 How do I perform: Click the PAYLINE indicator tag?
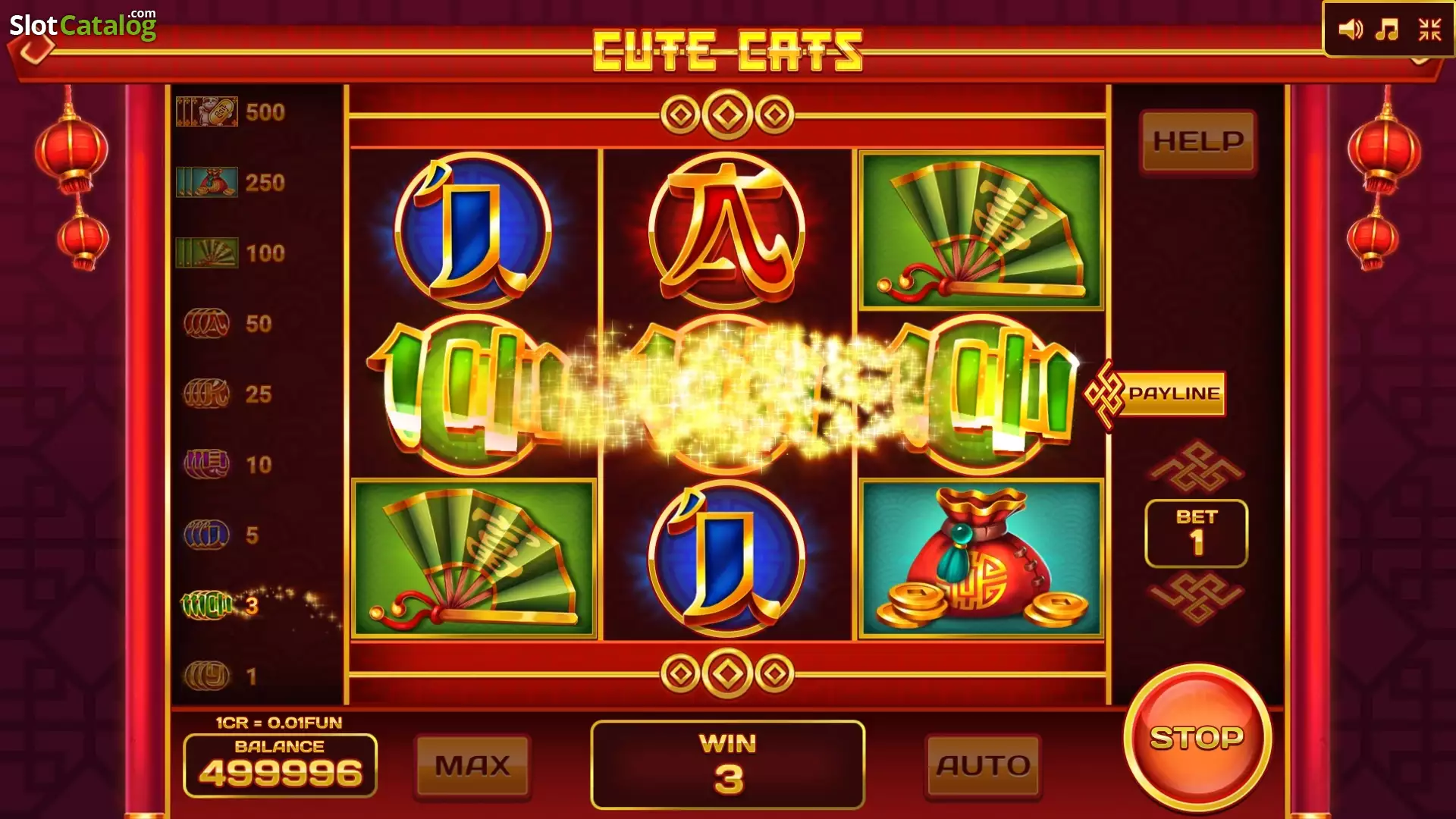pos(1155,394)
